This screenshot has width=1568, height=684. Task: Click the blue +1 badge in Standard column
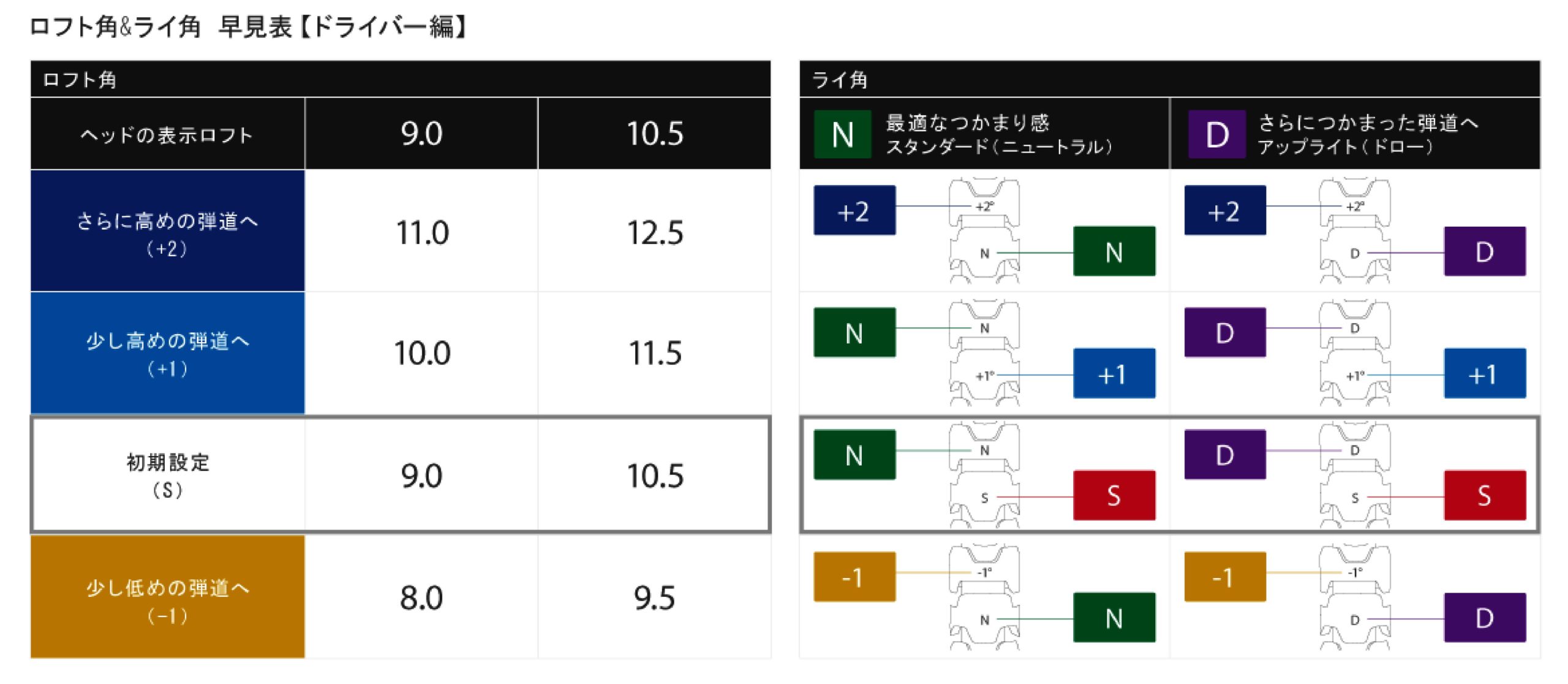pos(1114,373)
